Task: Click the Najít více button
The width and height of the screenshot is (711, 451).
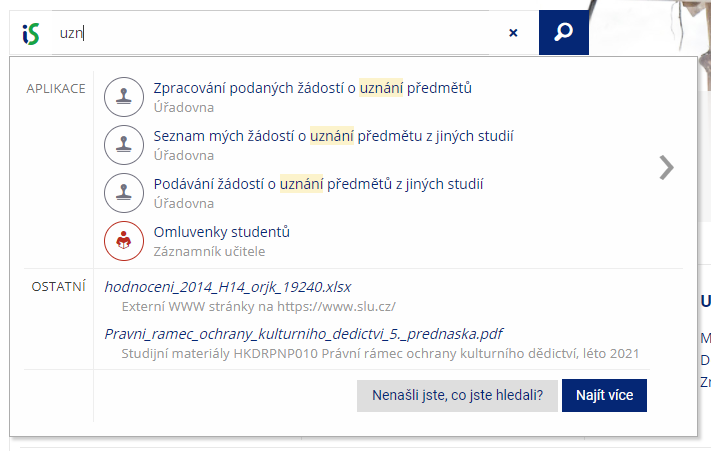Action: pyautogui.click(x=604, y=396)
